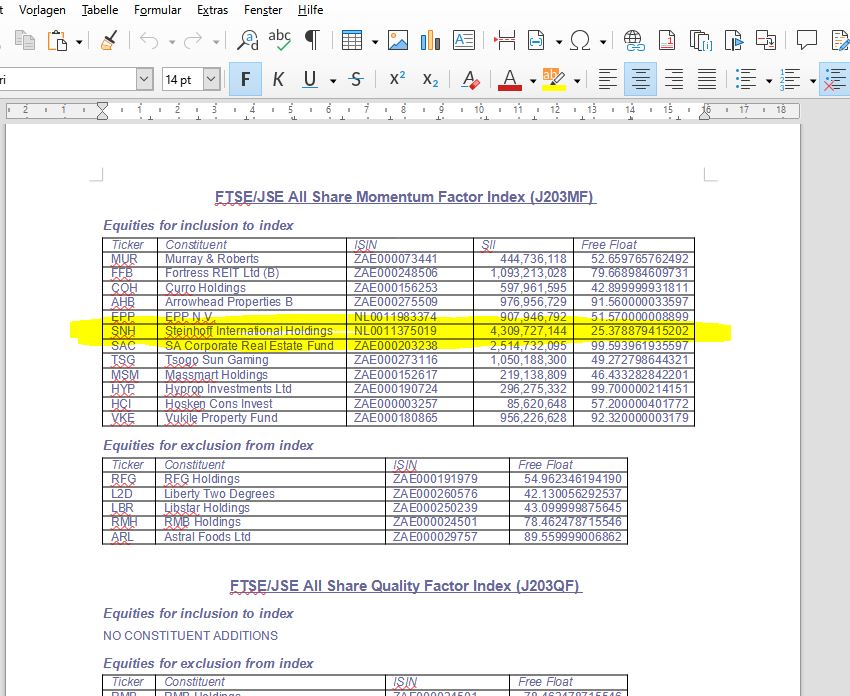Insert a chart via its toolbar icon
Viewport: 850px width, 696px height.
pyautogui.click(x=430, y=42)
